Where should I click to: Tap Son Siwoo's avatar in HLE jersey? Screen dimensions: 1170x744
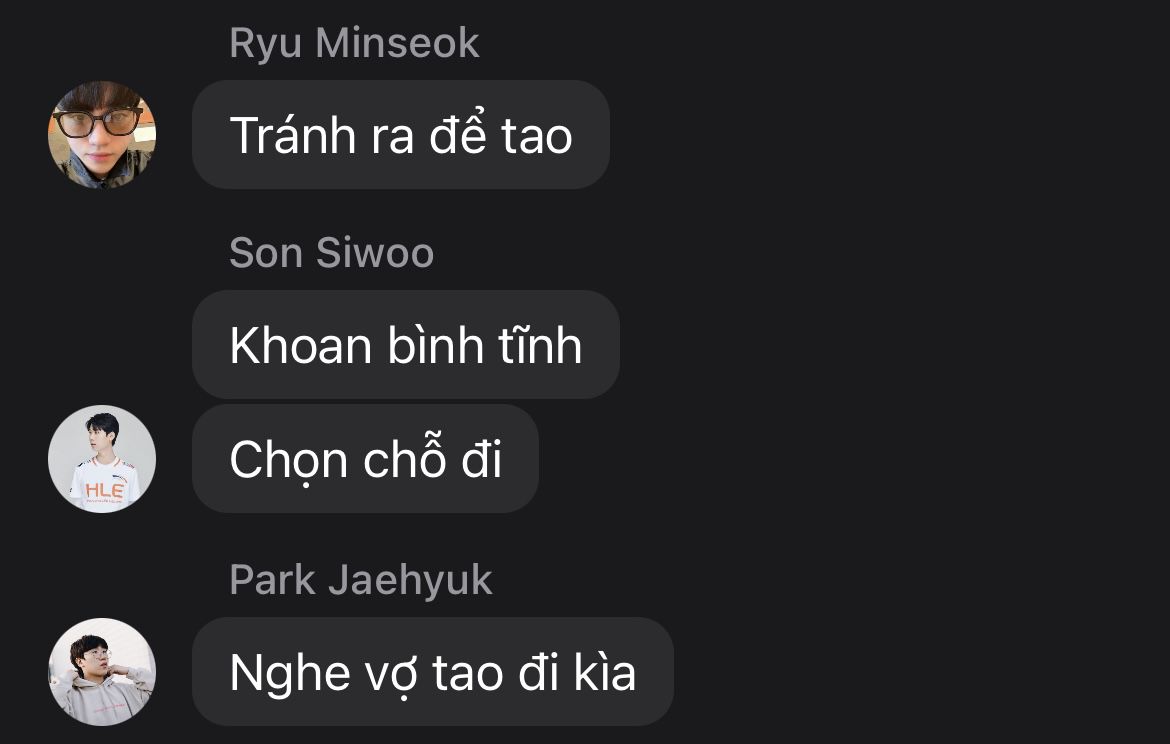click(x=102, y=459)
